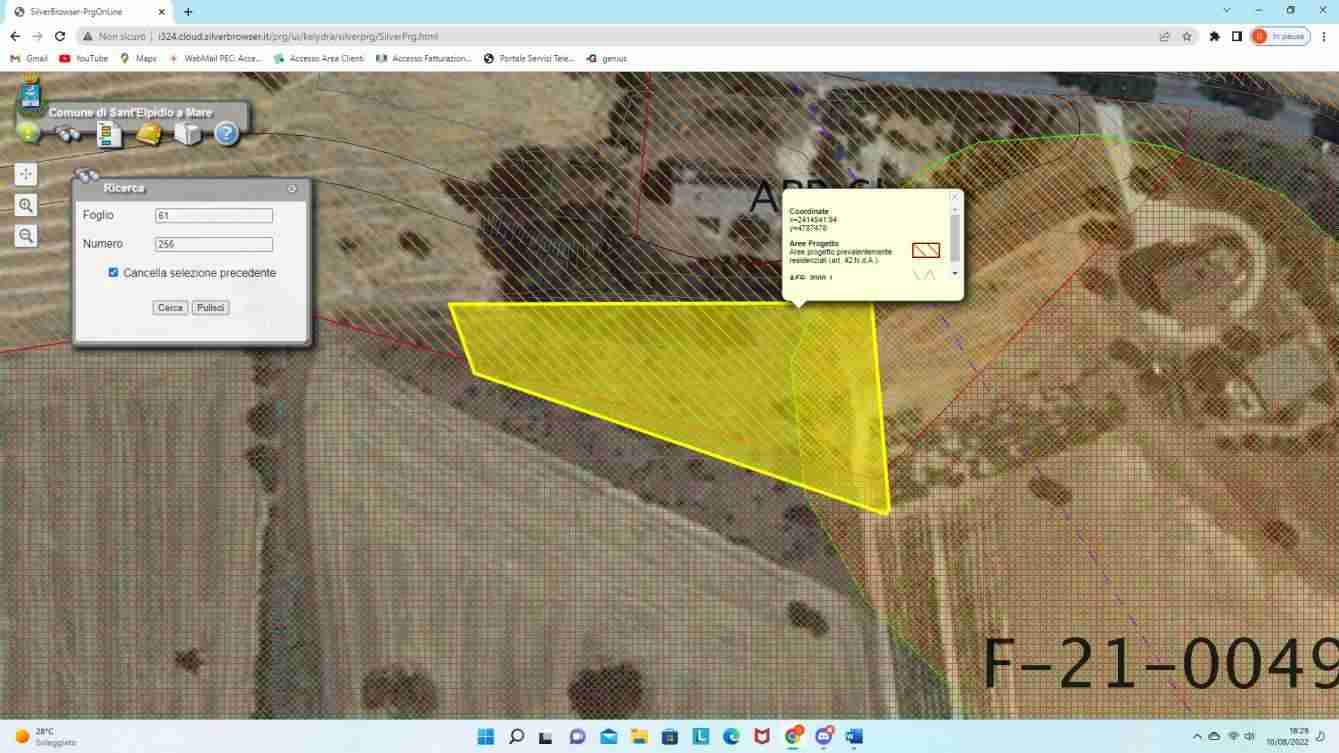The width and height of the screenshot is (1339, 753).
Task: Zoom out on the map
Action: (x=26, y=236)
